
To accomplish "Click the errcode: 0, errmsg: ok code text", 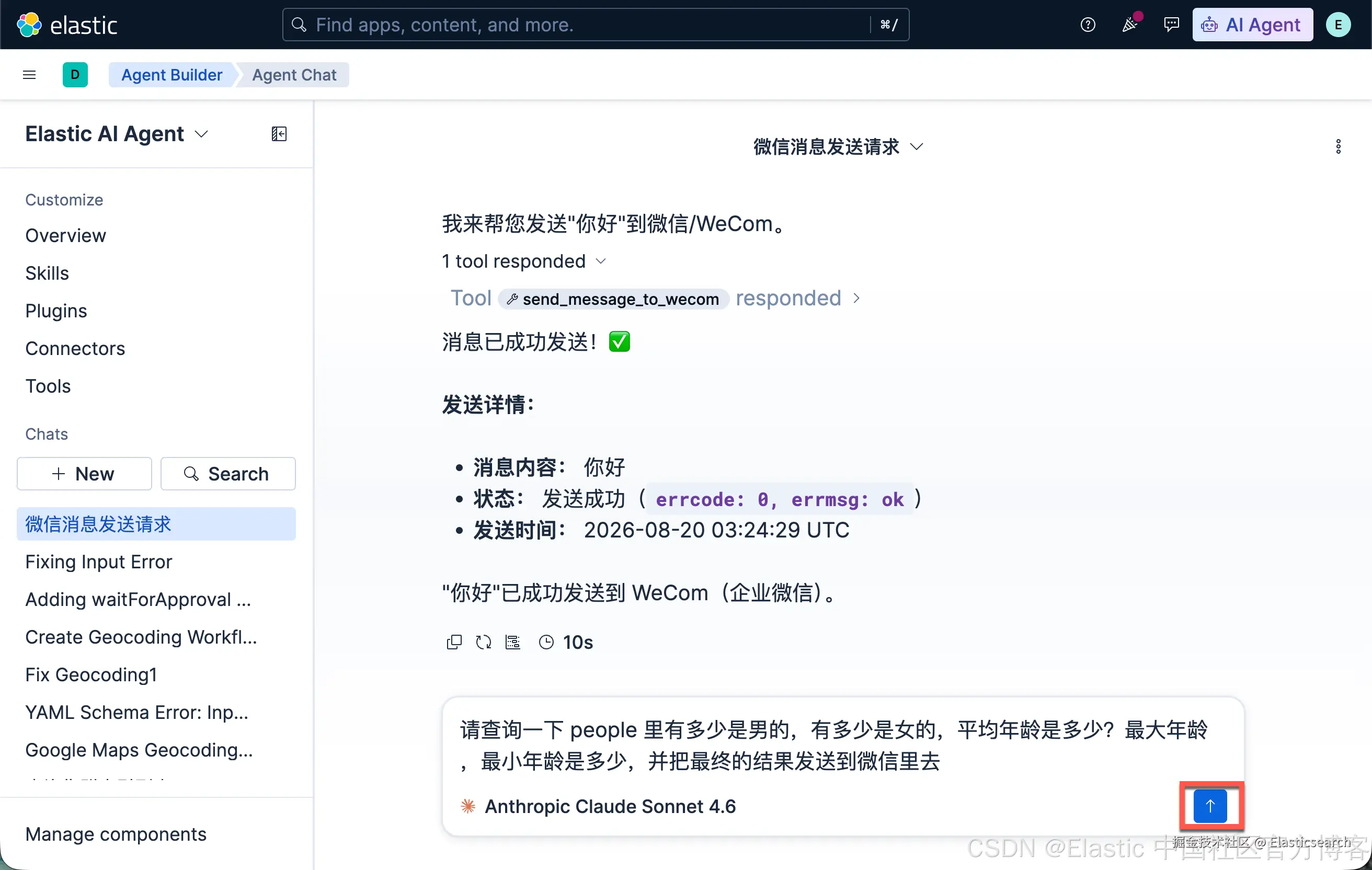I will tap(780, 499).
